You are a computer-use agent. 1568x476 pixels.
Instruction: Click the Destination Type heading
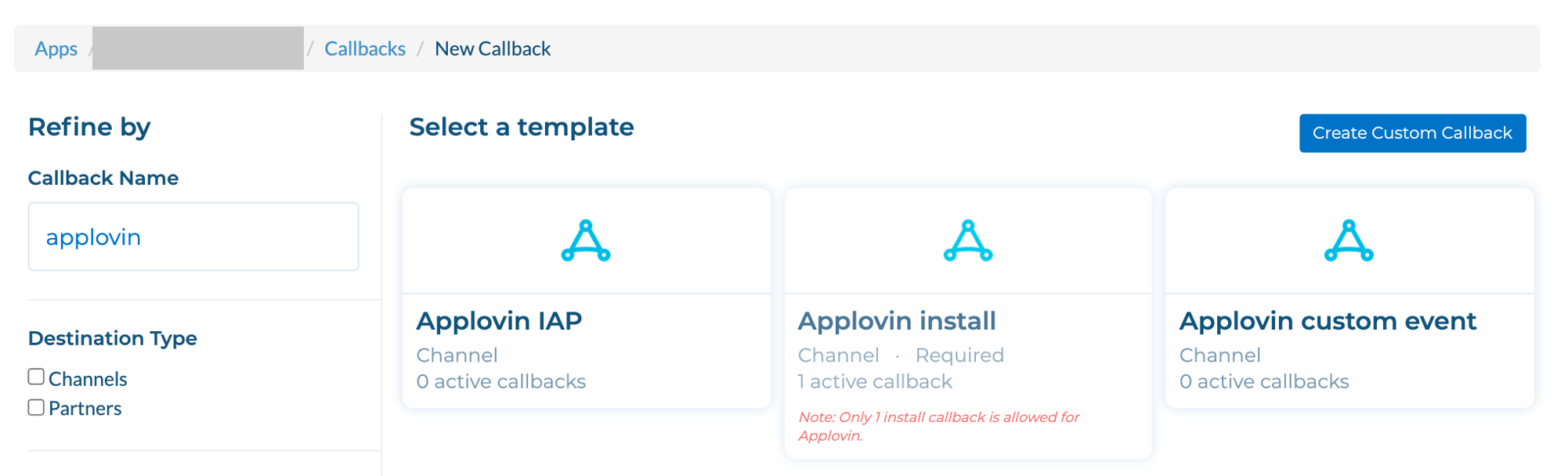coord(113,338)
